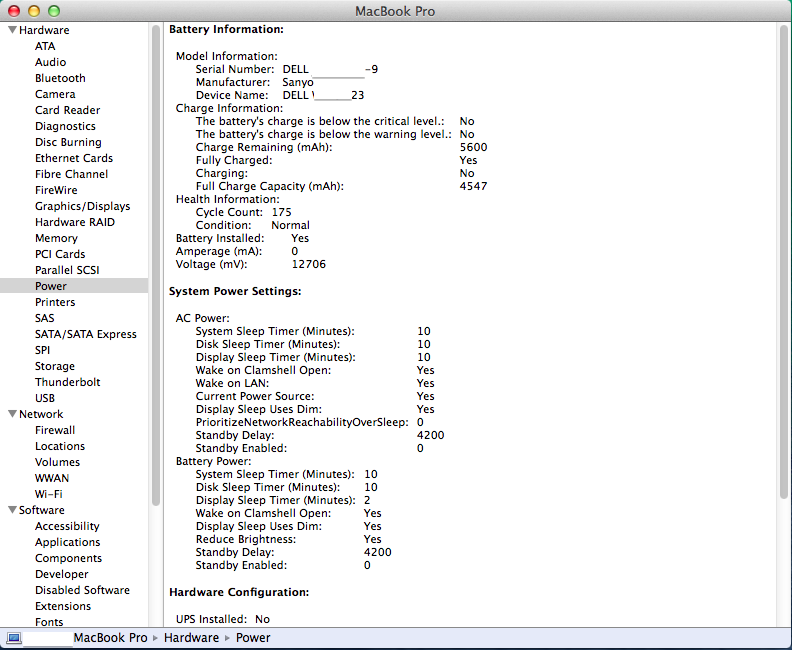Click Power in the bottom path bar
Screen dimensions: 792x650
point(253,638)
